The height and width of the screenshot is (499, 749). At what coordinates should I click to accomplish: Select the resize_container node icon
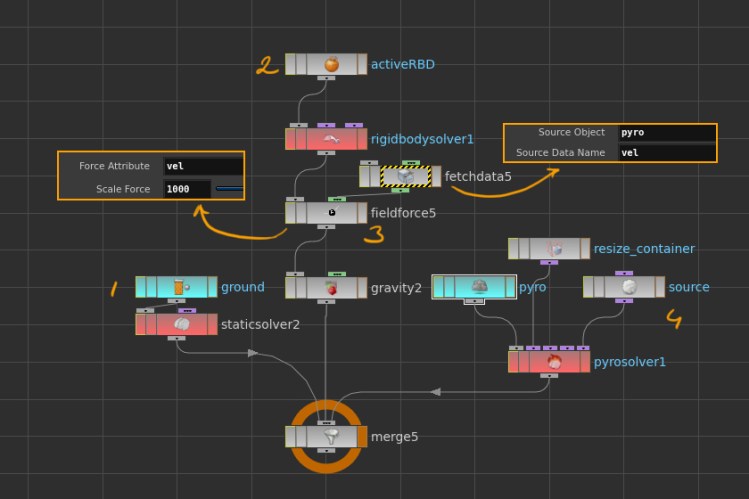click(554, 249)
